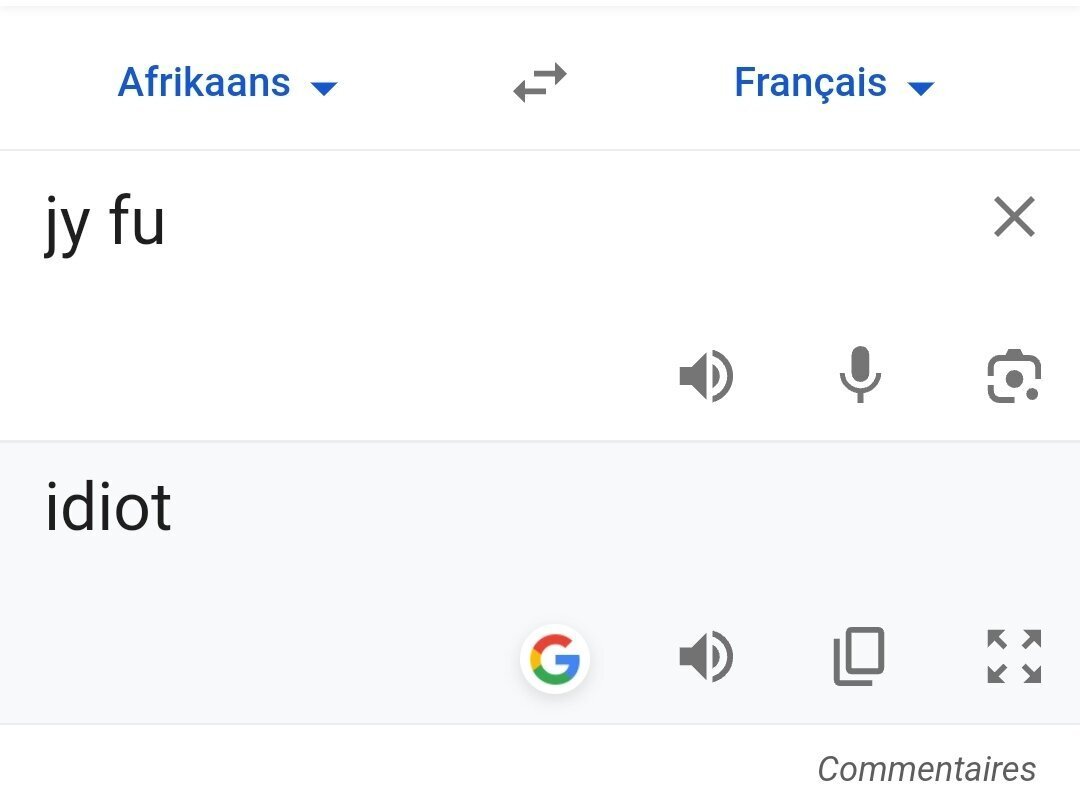Place the cursor right after "jy fu"

(168, 222)
